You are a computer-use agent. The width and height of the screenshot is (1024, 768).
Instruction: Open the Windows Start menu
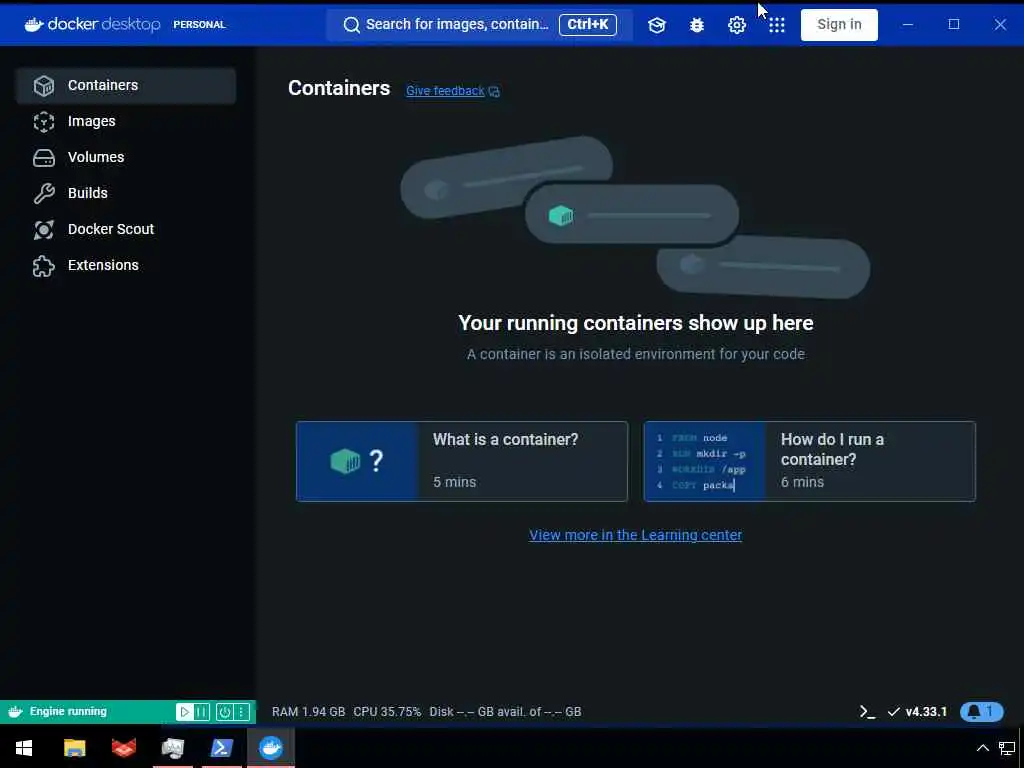click(x=24, y=748)
